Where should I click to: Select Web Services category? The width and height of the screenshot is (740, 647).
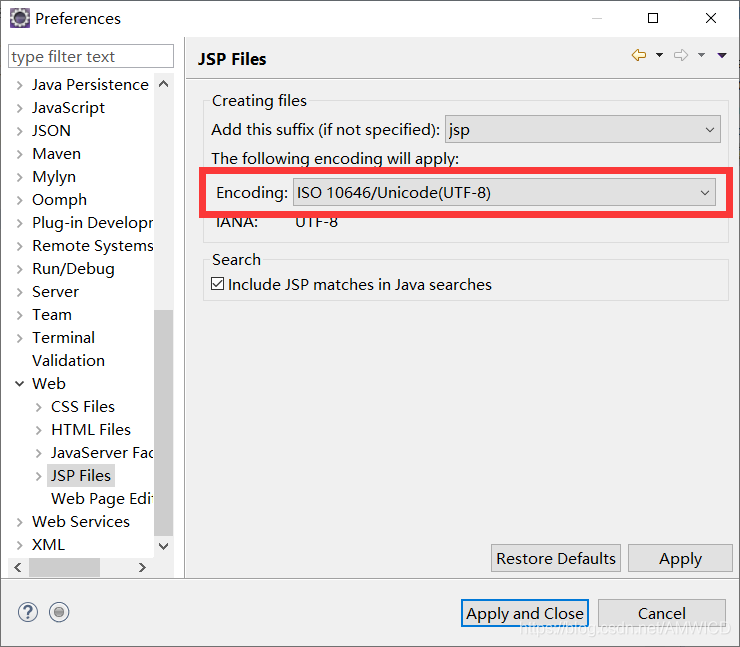81,521
